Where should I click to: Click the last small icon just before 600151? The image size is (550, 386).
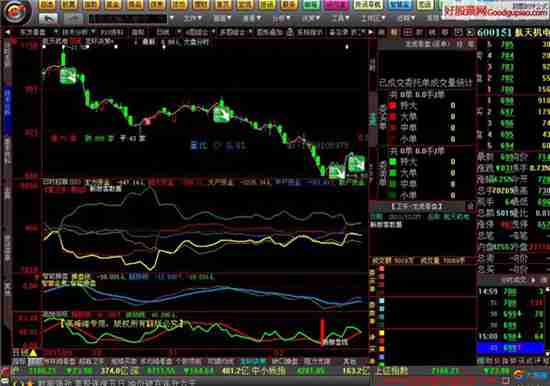(x=470, y=33)
